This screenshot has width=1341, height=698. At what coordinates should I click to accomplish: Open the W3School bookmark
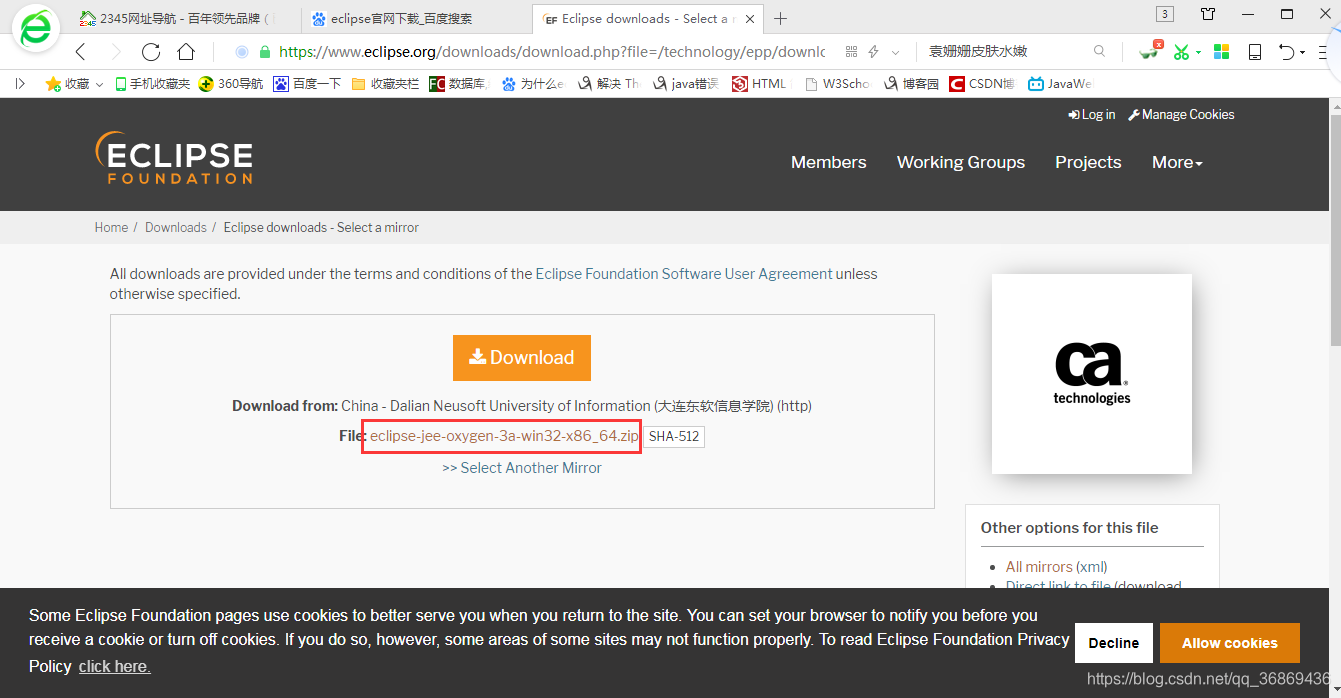click(x=836, y=84)
